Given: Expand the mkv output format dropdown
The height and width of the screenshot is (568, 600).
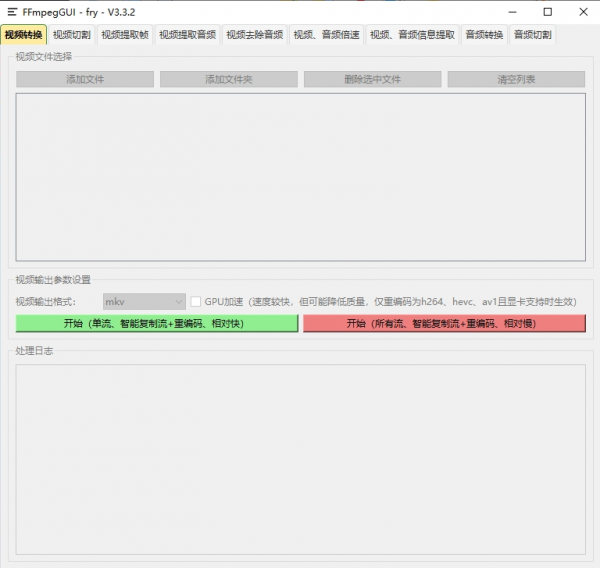Looking at the screenshot, I should coord(144,302).
